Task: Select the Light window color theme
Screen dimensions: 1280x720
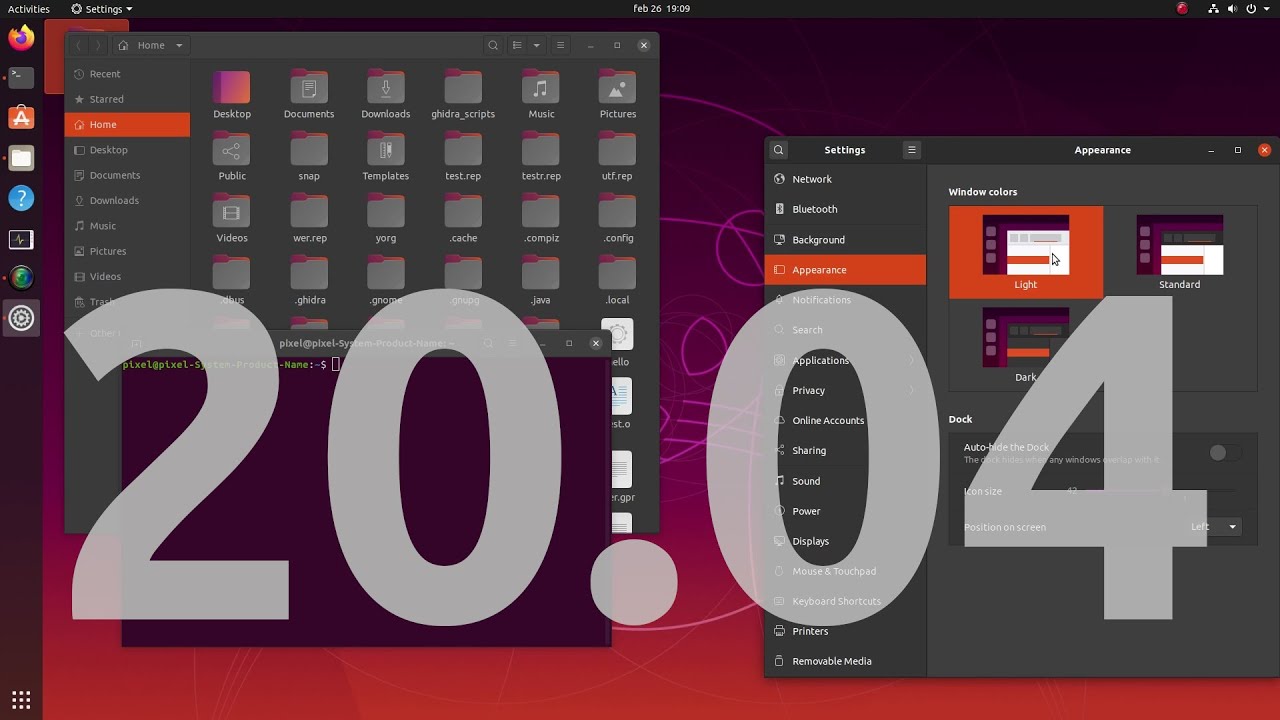Action: pyautogui.click(x=1026, y=252)
